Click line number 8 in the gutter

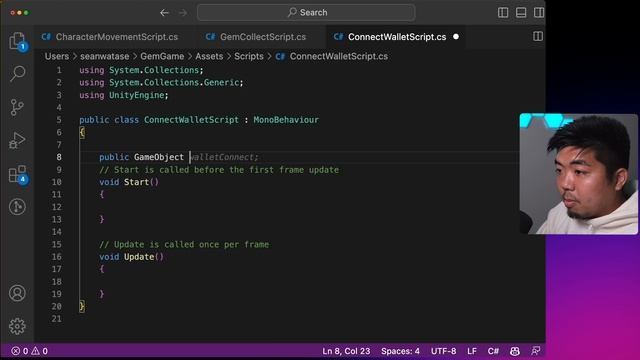click(x=59, y=157)
